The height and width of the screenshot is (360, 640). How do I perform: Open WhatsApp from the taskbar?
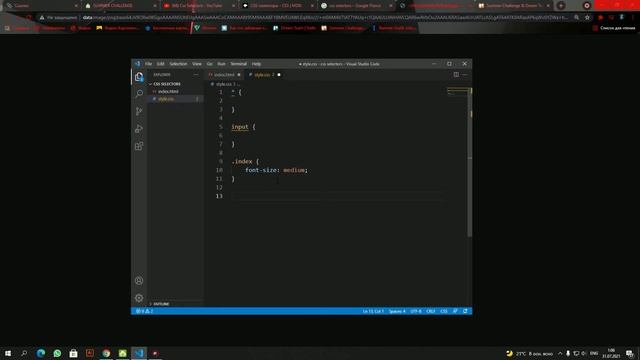(x=57, y=353)
